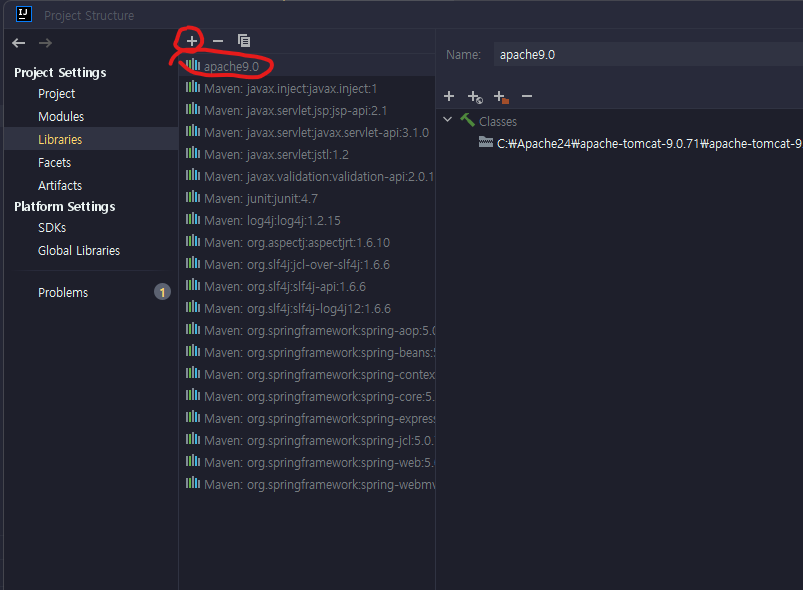The width and height of the screenshot is (803, 590).
Task: Open the Artifacts settings page
Action: (x=60, y=185)
